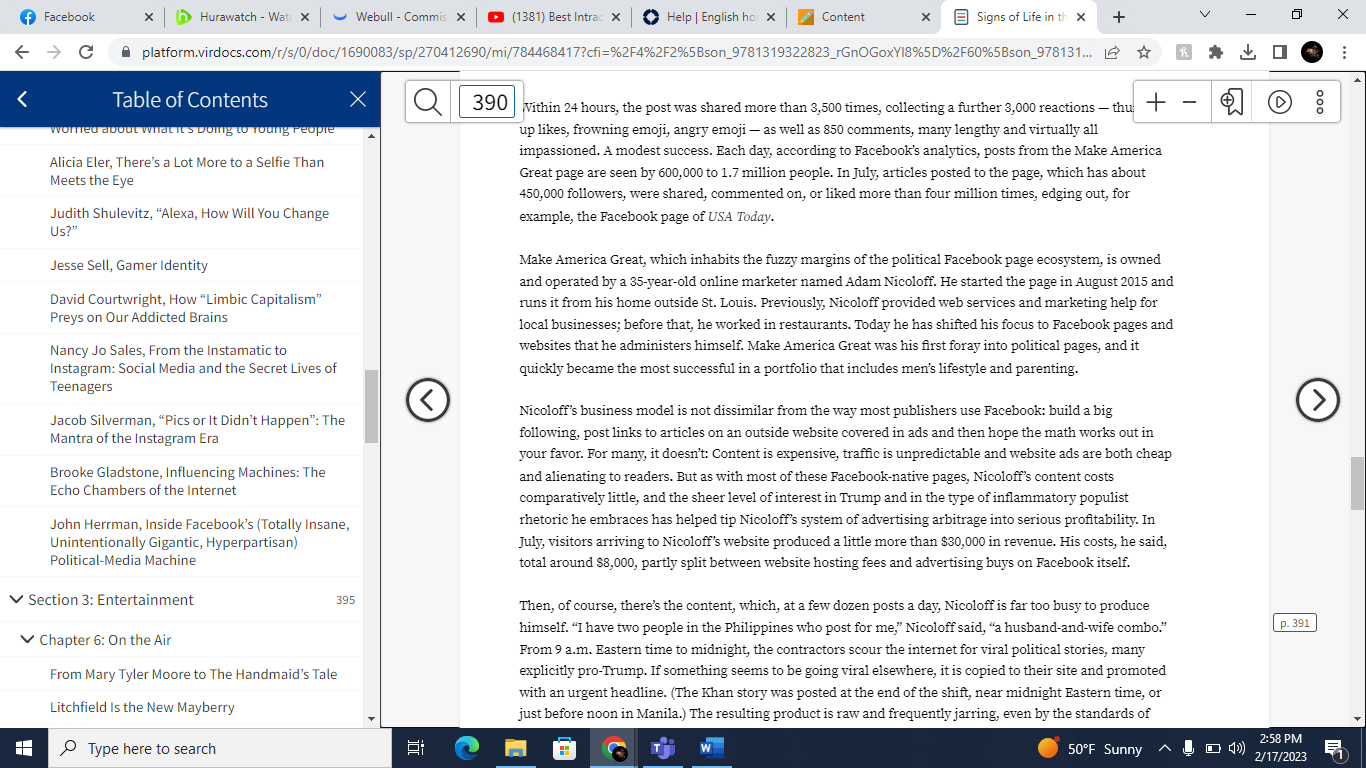Switch to the Help English browser tab

pos(710,17)
